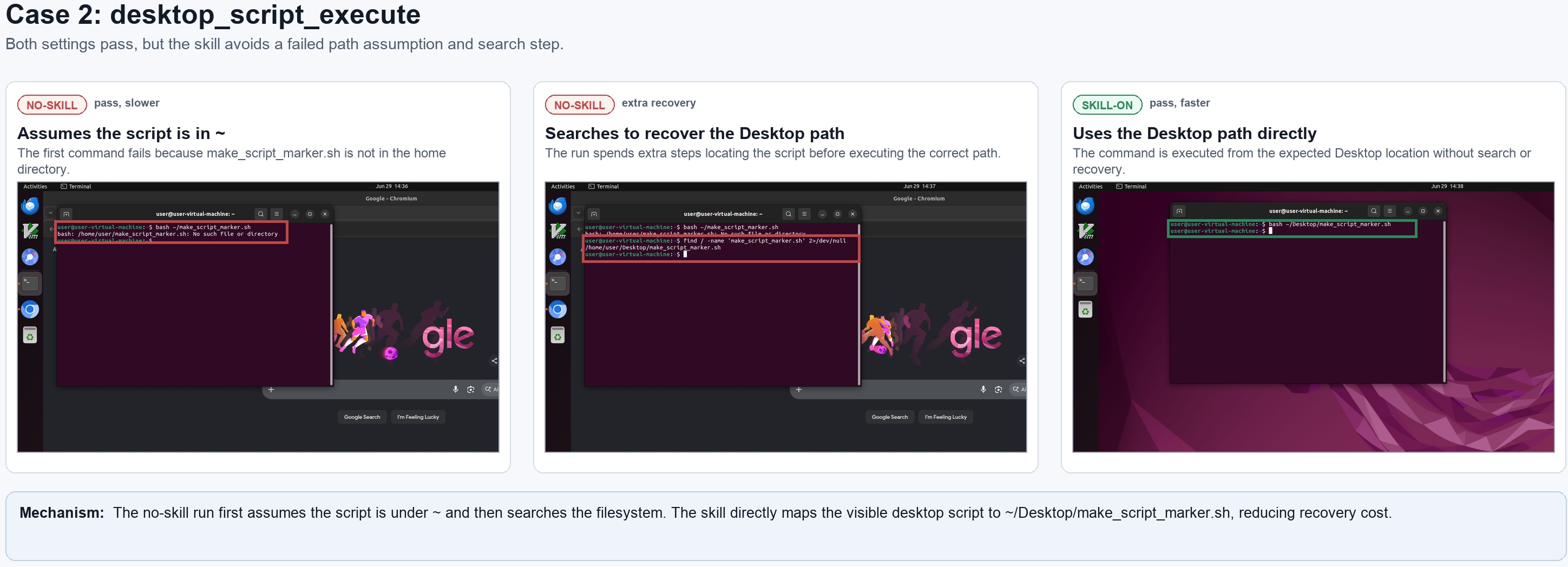The width and height of the screenshot is (1568, 567).
Task: Open the blue browser icon in the SKILL-ON screenshot dock
Action: click(x=1085, y=257)
